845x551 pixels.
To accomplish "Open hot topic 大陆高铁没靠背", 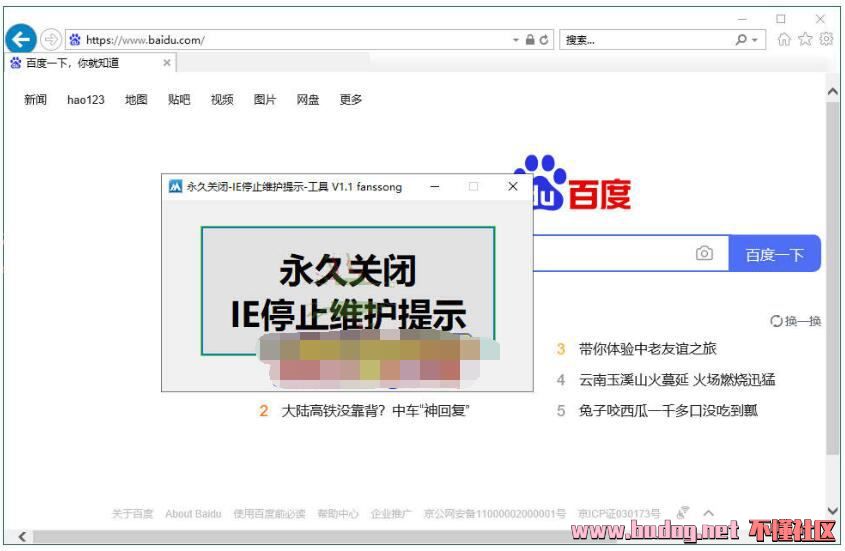I will (x=375, y=411).
